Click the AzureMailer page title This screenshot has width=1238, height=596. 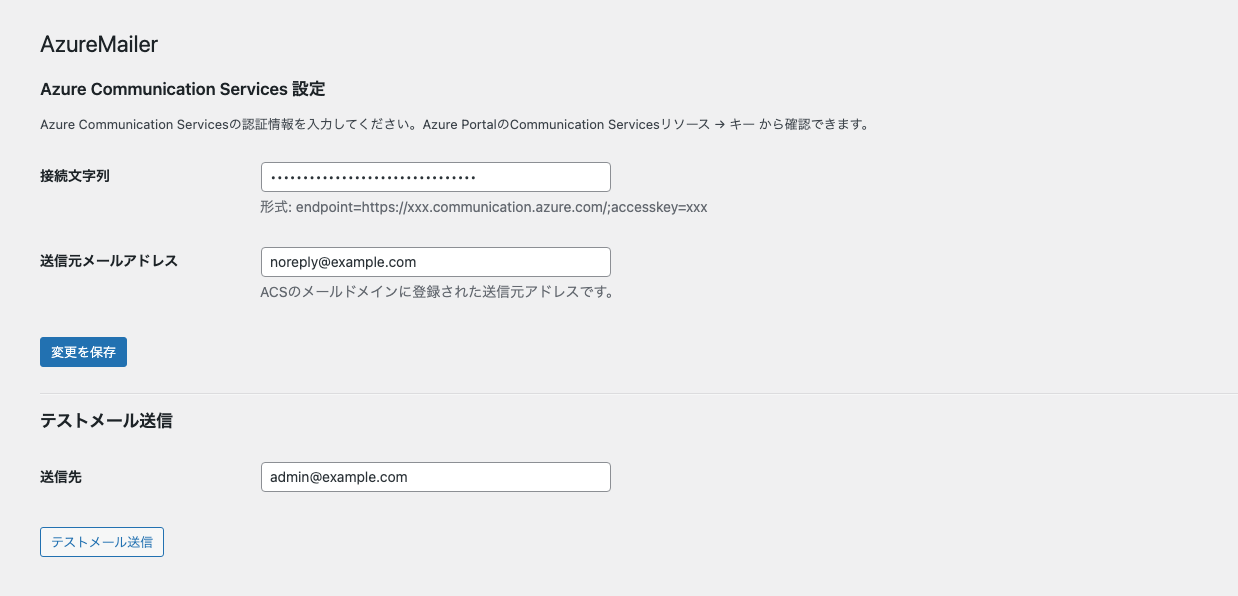click(98, 45)
